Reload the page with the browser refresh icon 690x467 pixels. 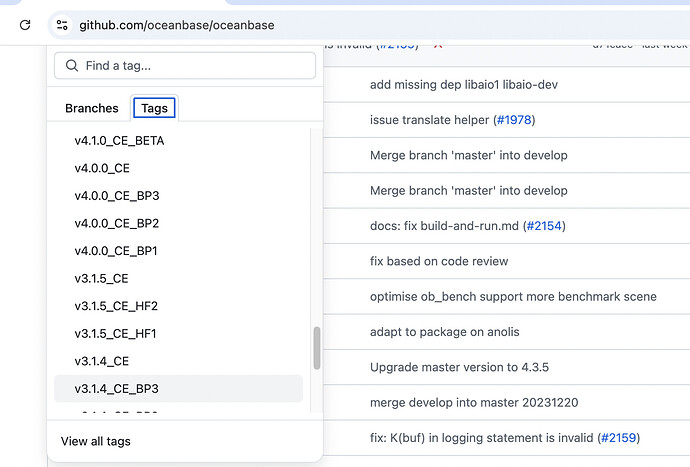tap(25, 25)
